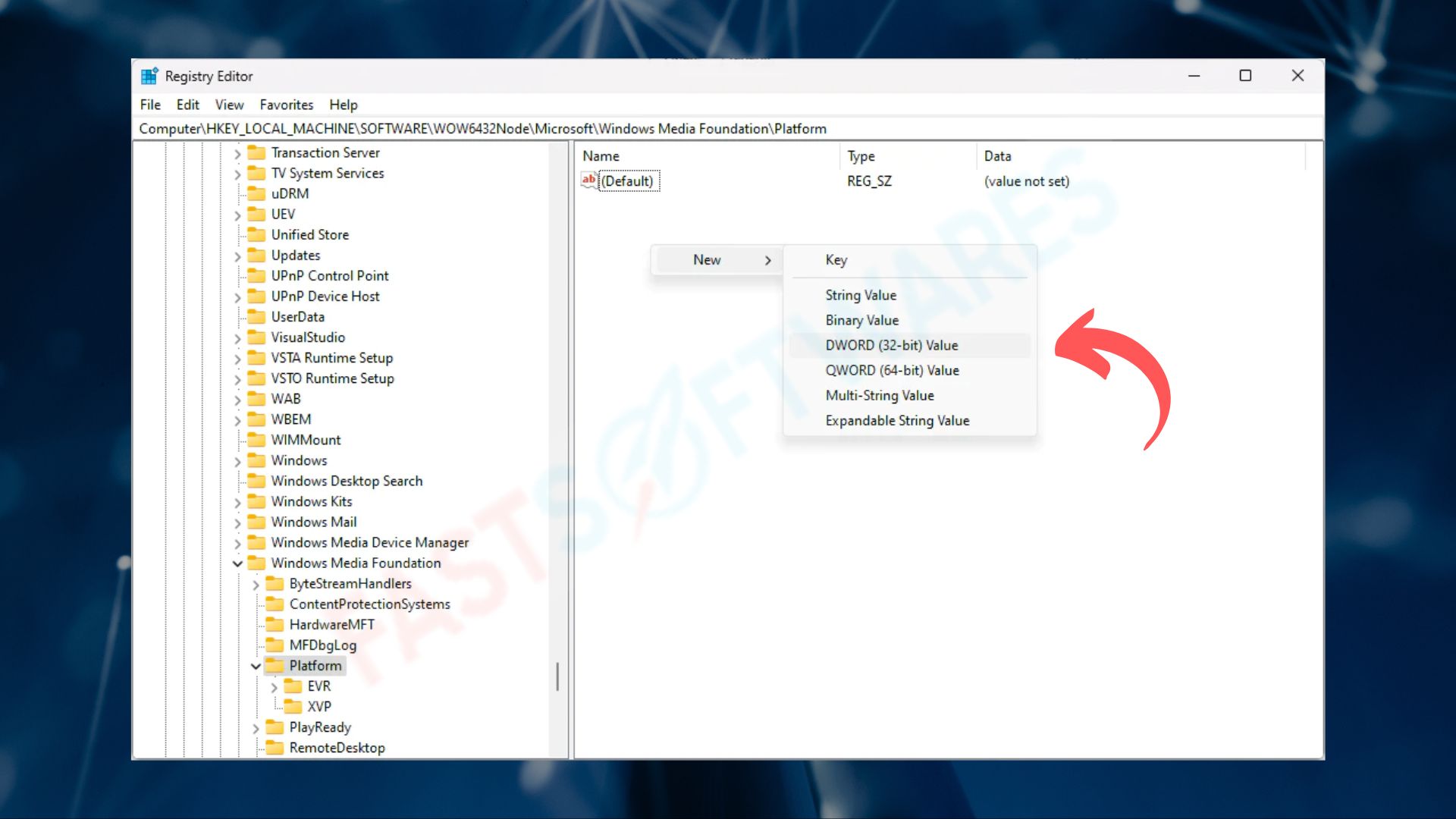Expand the WAB key
The height and width of the screenshot is (819, 1456).
click(237, 400)
